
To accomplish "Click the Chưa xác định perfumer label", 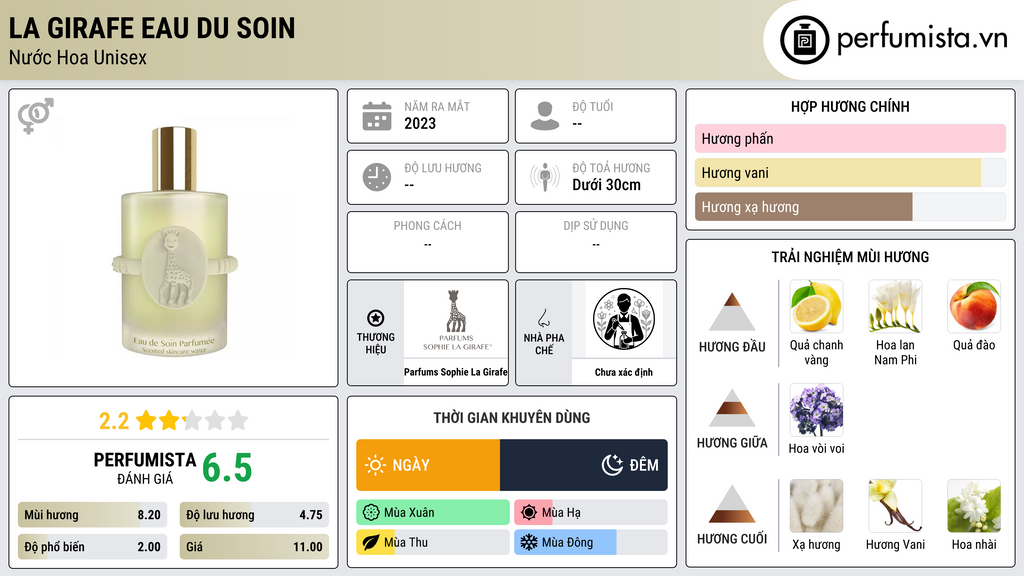I will (x=624, y=372).
